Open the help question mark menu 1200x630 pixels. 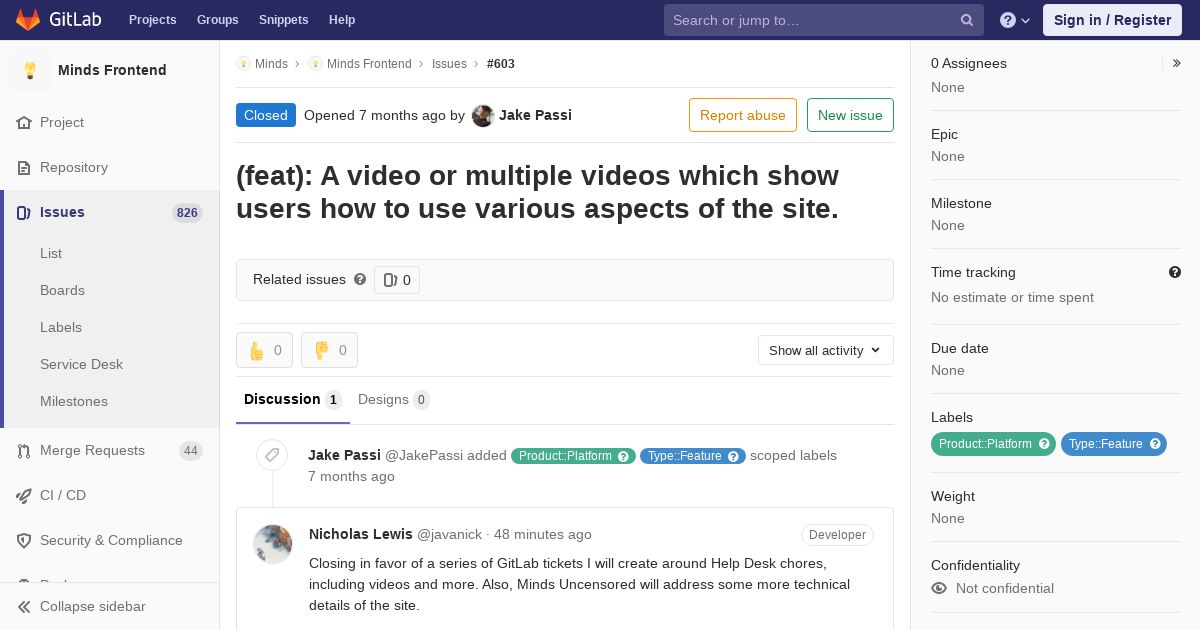point(1015,20)
